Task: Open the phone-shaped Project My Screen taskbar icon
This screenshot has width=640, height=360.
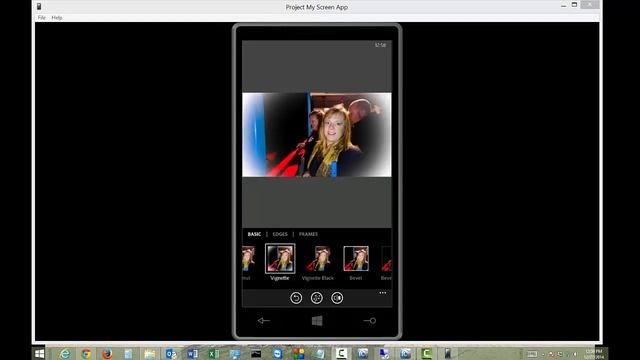Action: pos(448,354)
